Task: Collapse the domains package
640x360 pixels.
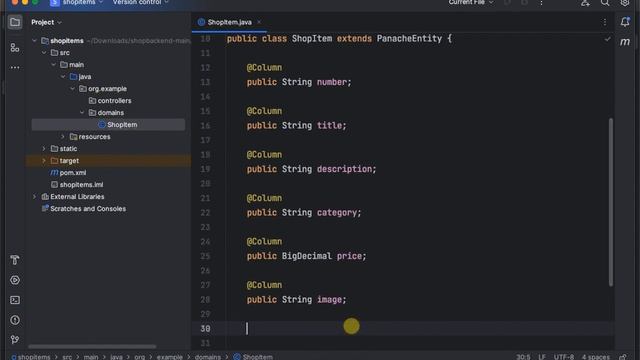Action: click(82, 113)
